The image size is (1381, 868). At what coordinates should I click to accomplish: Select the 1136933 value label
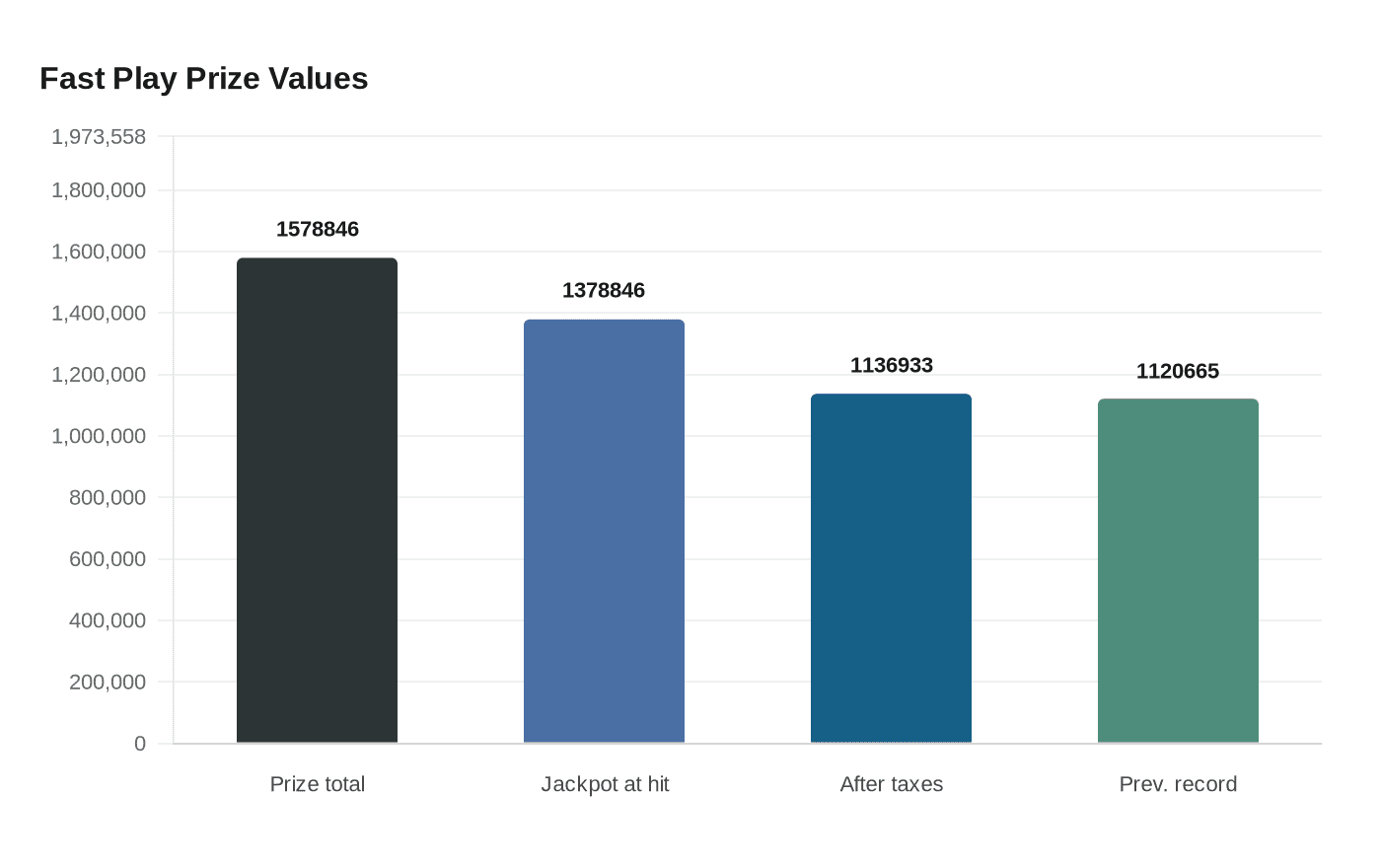[x=891, y=365]
